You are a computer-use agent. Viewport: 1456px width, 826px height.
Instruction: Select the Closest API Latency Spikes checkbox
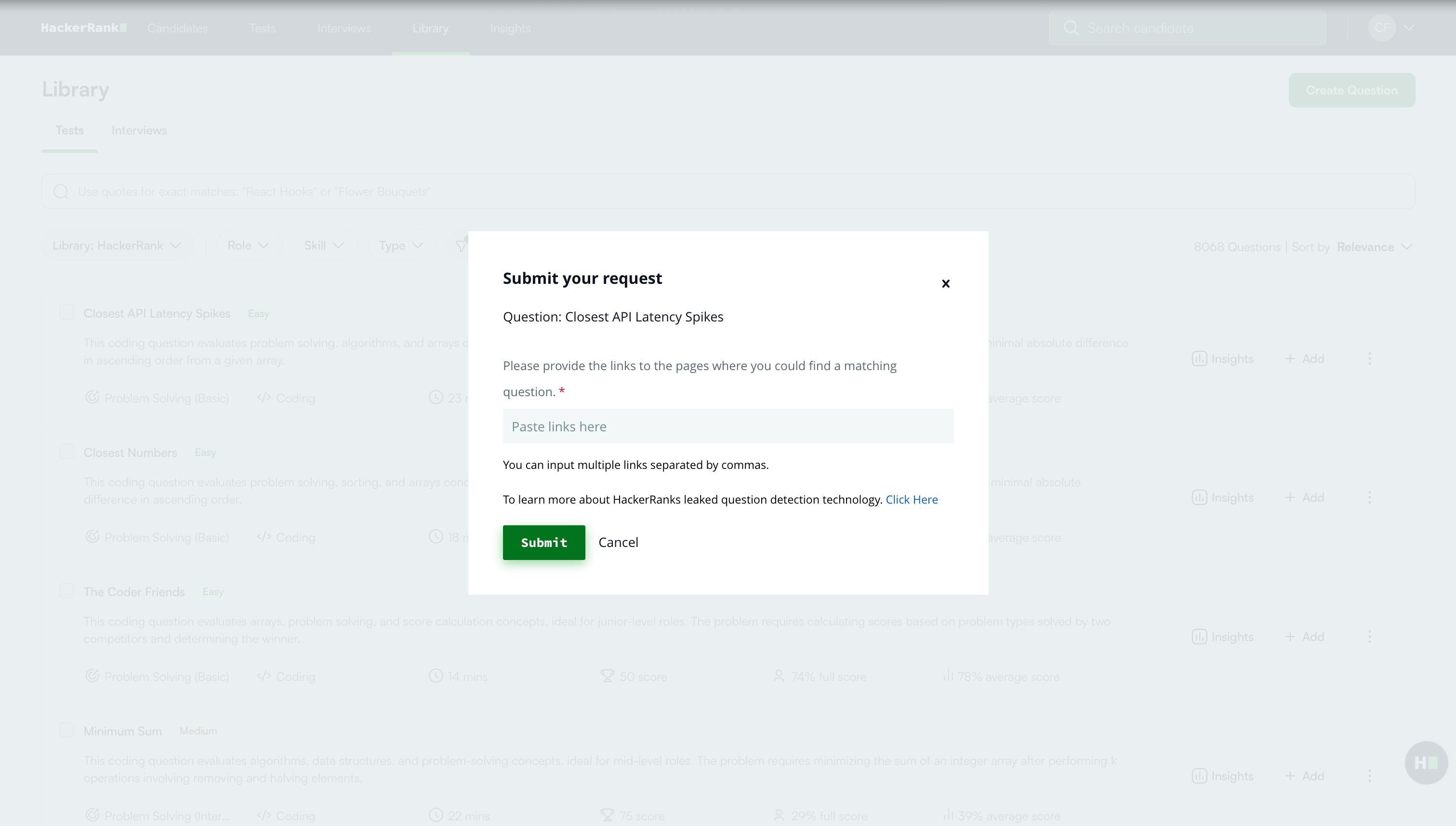[x=67, y=313]
